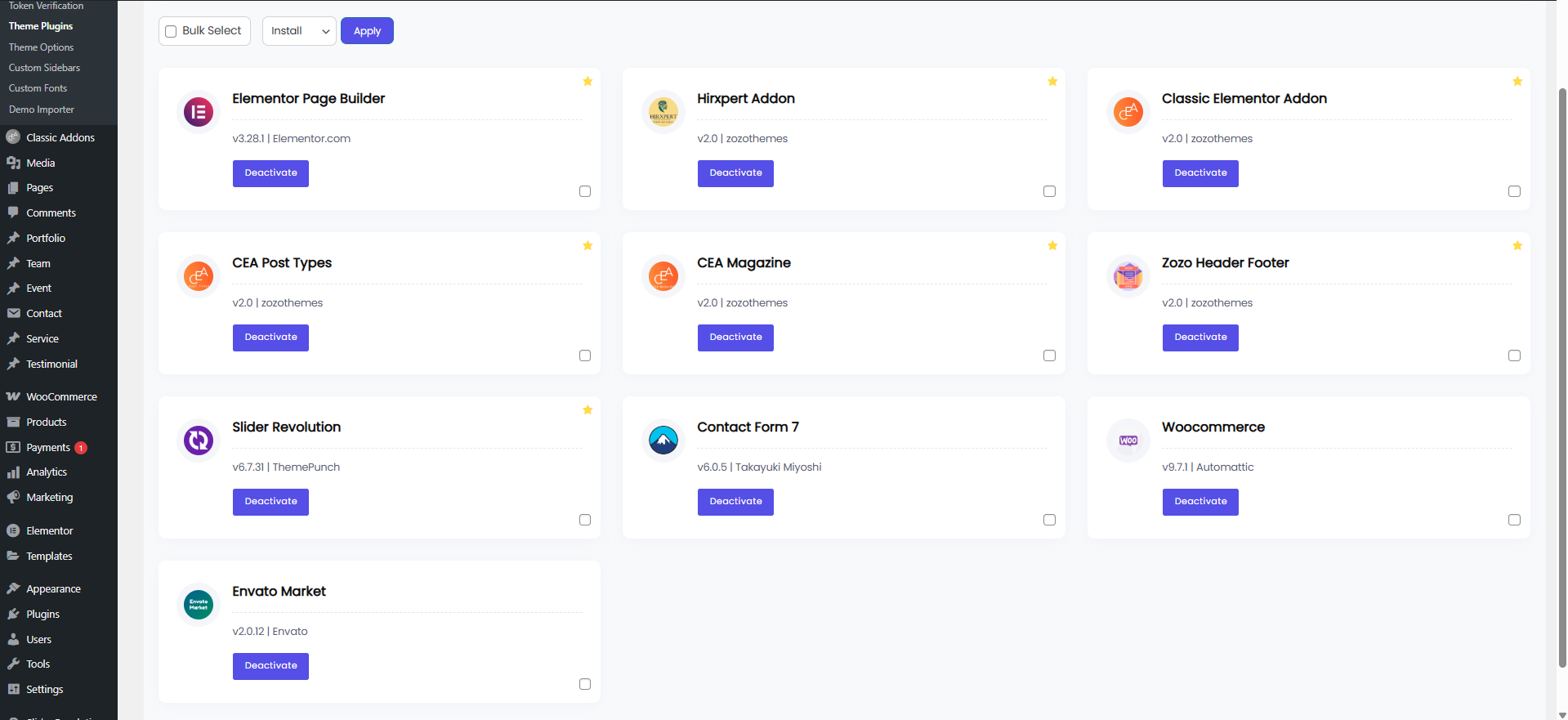
Task: Click the Classic Elementor Addon logo
Action: [x=1128, y=112]
